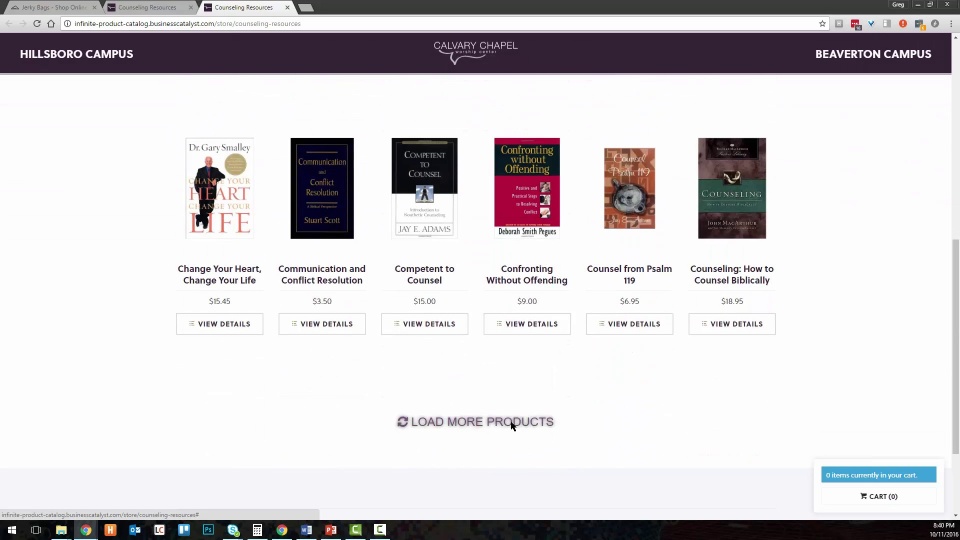This screenshot has height=540, width=960.
Task: Open Outlook from the taskbar
Action: [x=135, y=530]
